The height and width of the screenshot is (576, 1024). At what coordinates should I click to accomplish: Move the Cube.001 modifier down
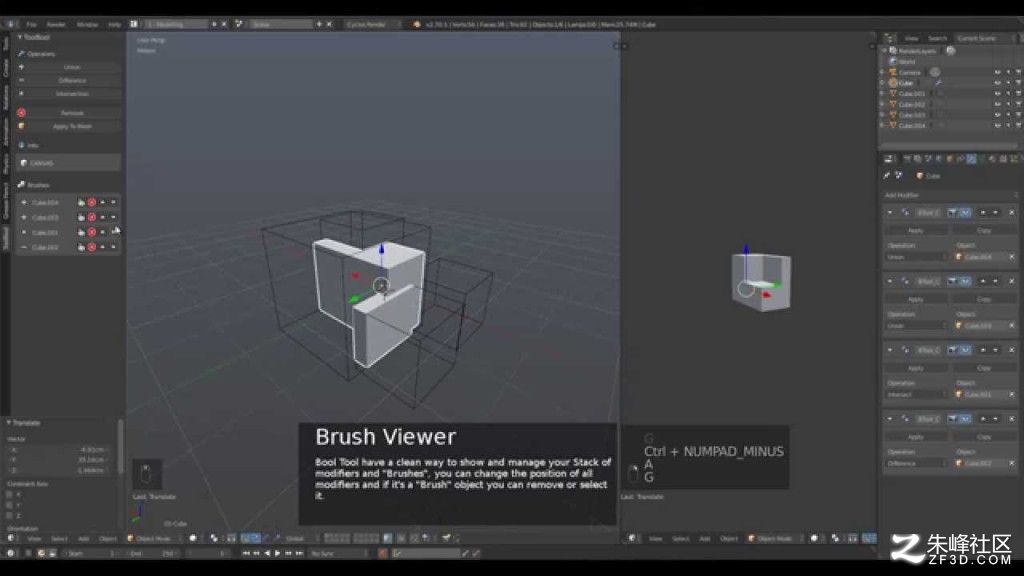[995, 350]
